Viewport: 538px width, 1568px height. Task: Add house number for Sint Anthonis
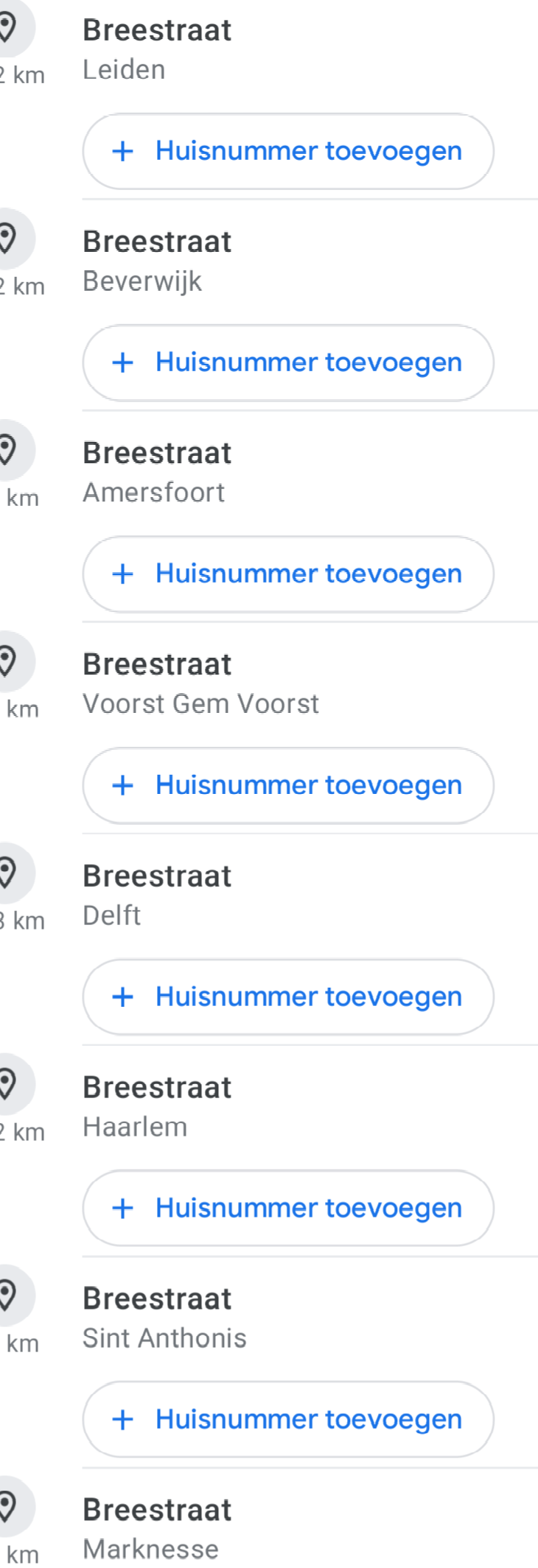(x=287, y=1420)
